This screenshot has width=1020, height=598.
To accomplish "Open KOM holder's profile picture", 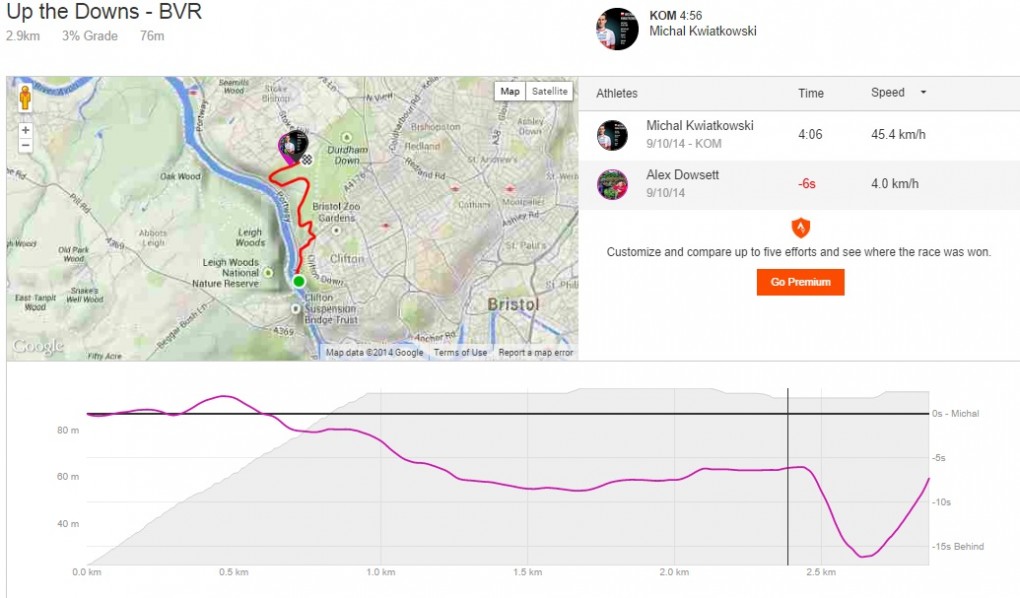I will click(617, 29).
